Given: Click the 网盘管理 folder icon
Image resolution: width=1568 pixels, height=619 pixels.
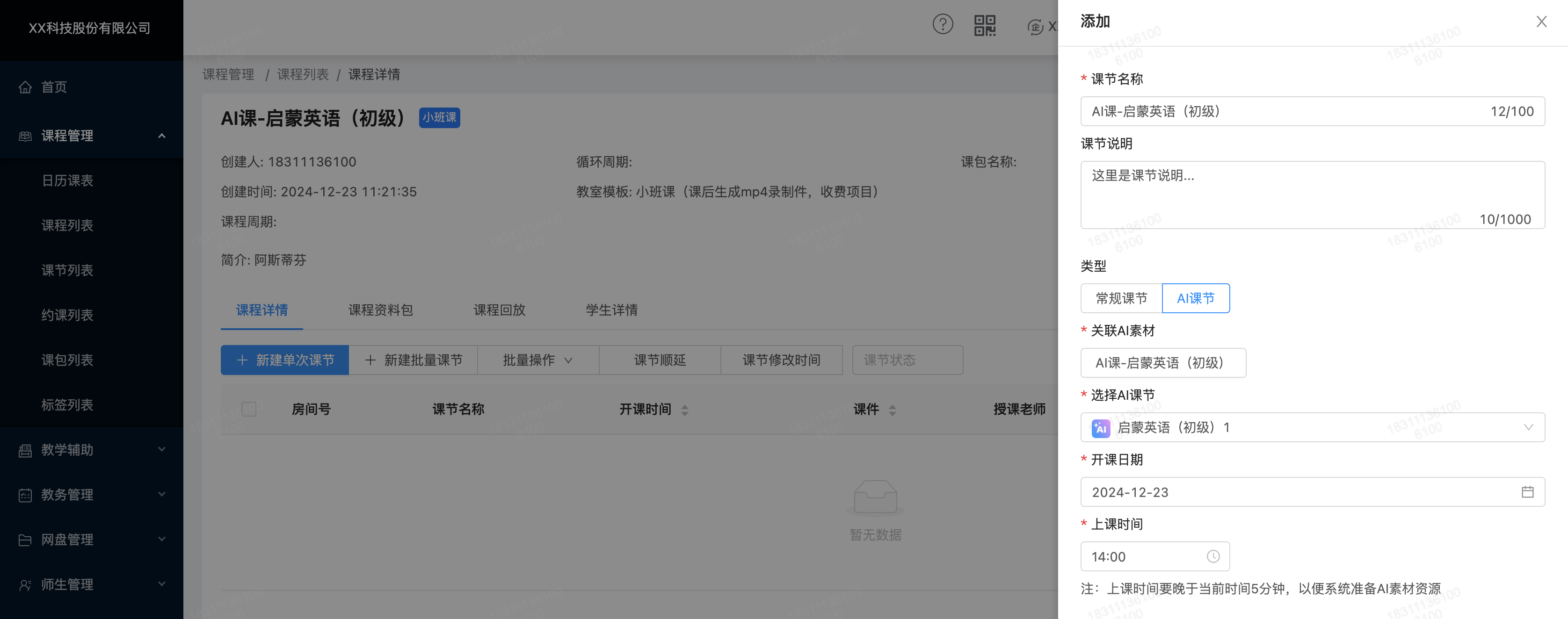Looking at the screenshot, I should pyautogui.click(x=25, y=540).
